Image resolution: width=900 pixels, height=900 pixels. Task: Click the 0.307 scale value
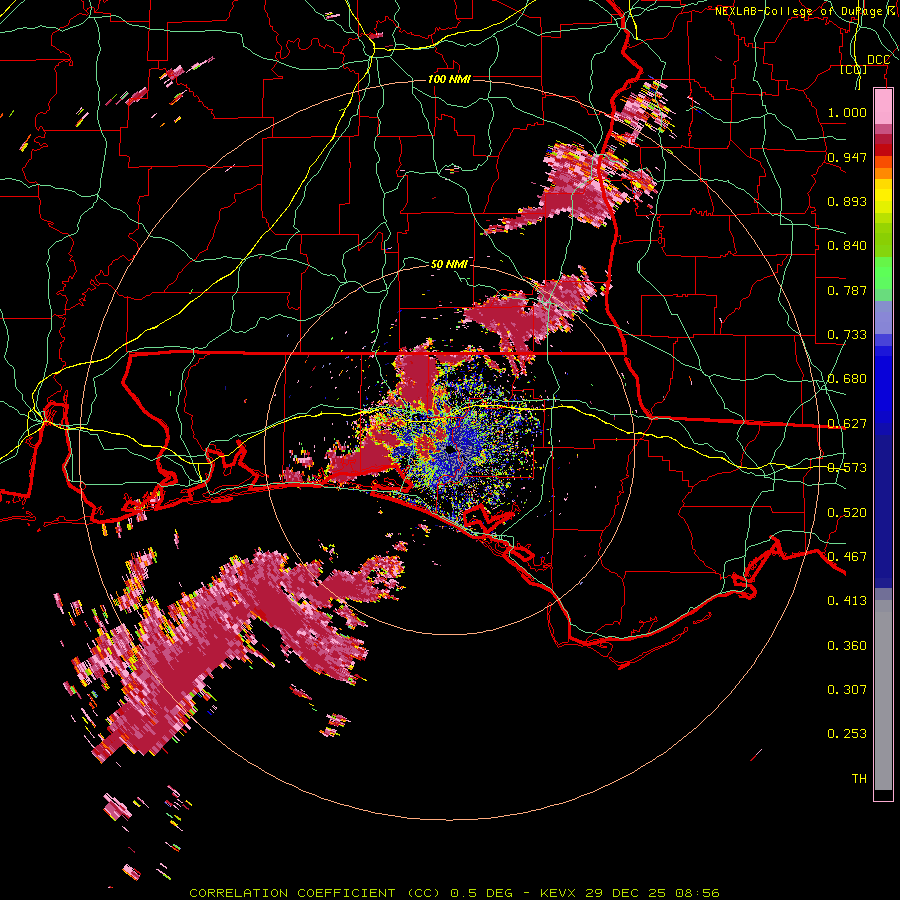(x=847, y=690)
